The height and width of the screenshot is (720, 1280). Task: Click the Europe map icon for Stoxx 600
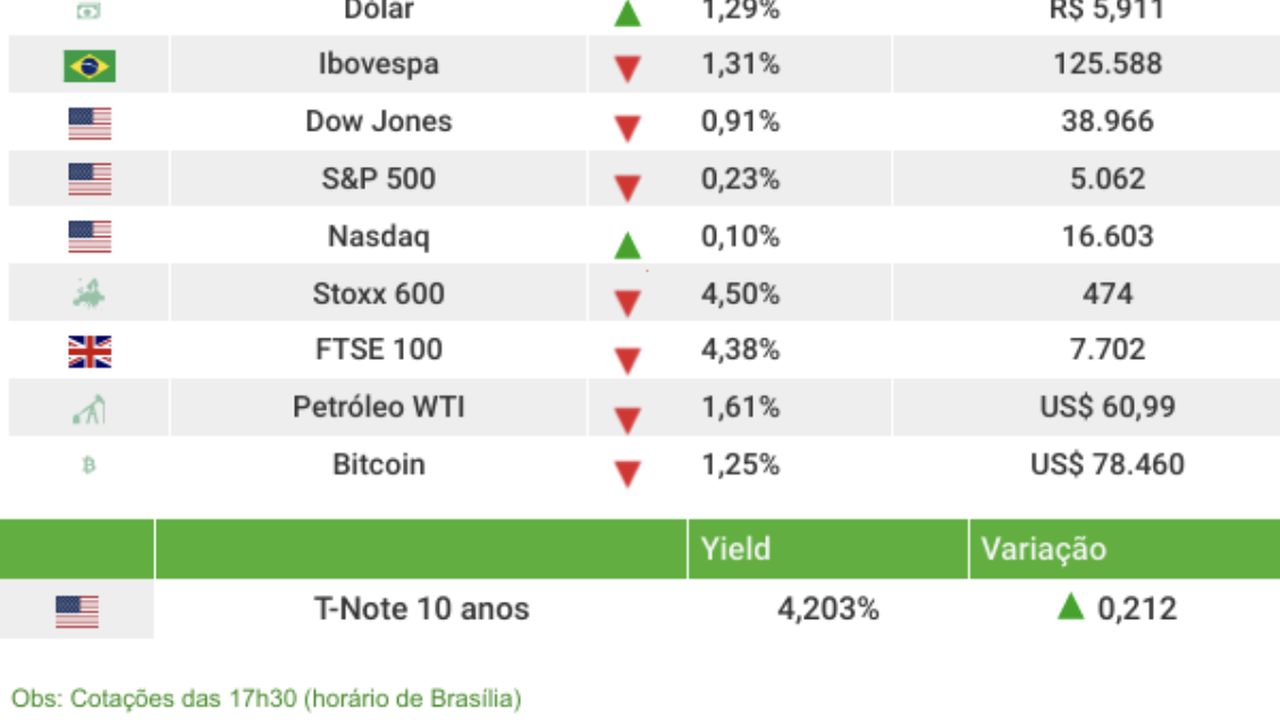[89, 294]
